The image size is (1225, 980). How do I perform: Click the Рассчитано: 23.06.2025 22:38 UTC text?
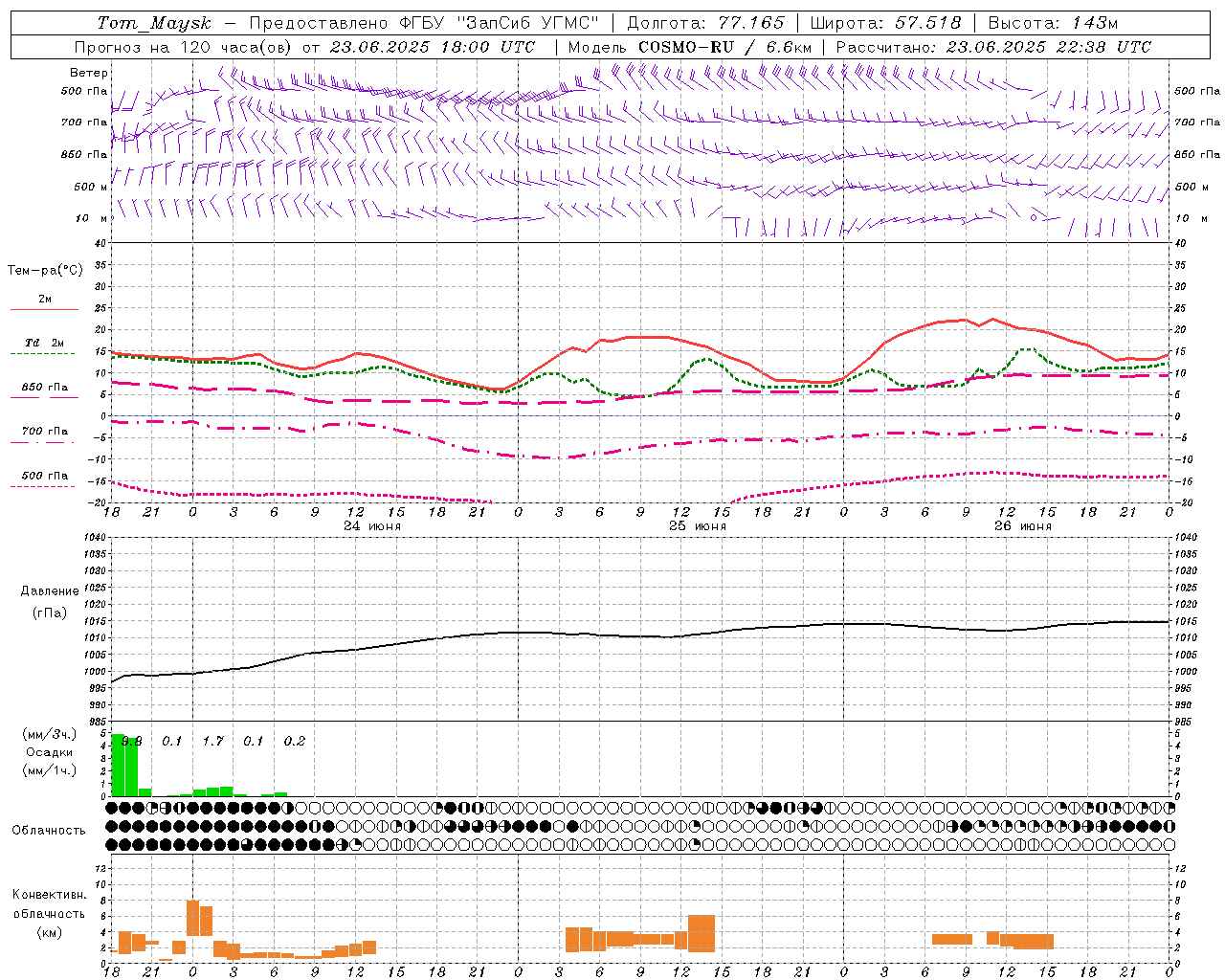click(x=993, y=47)
